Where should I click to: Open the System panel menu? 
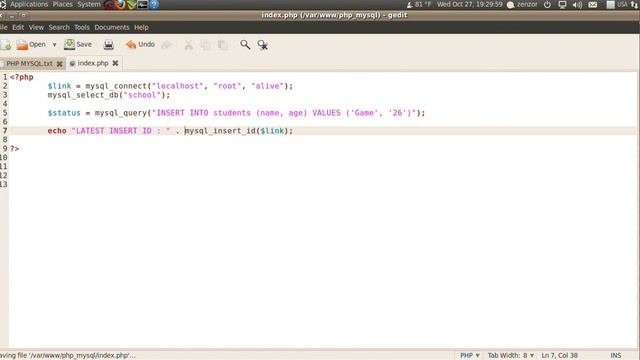(89, 4)
